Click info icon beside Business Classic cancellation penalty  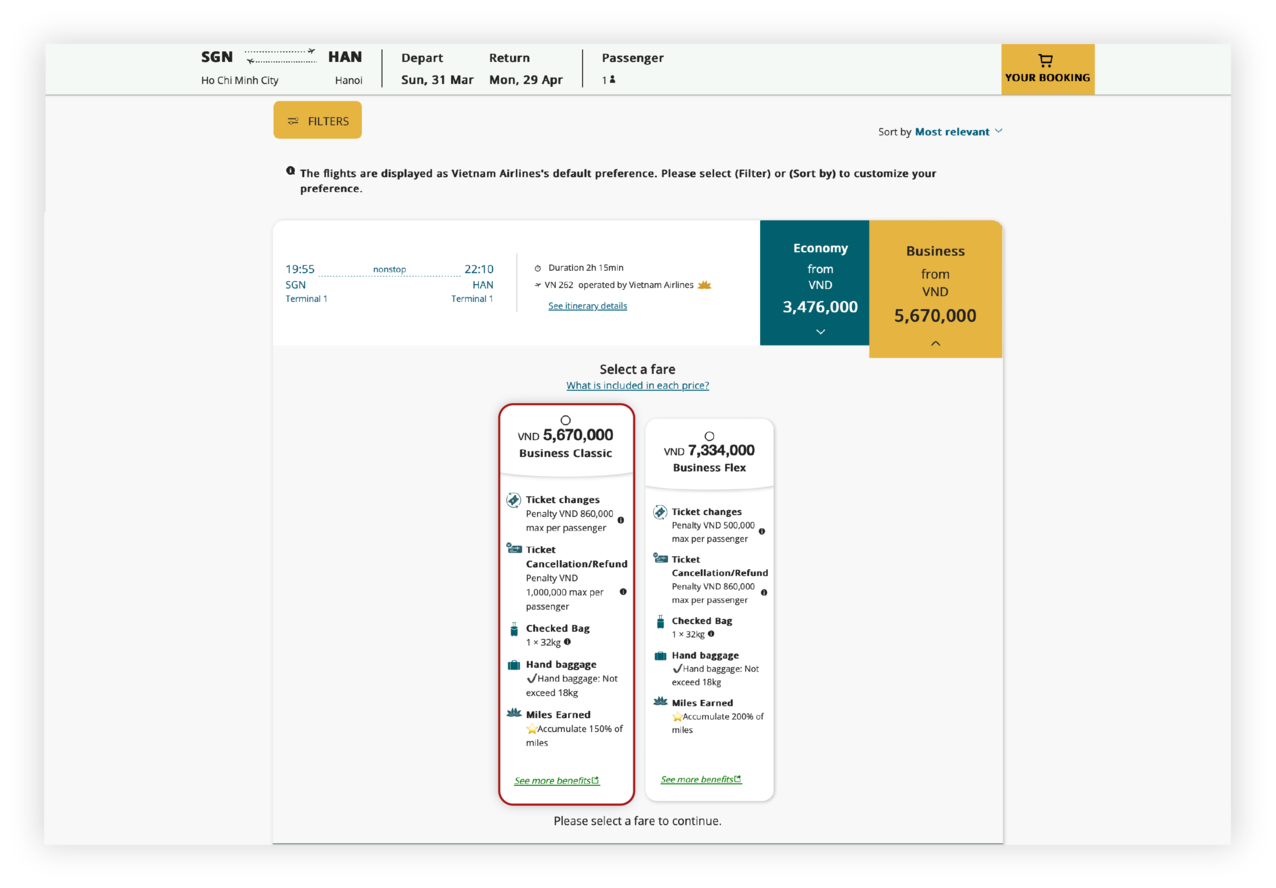(x=623, y=592)
